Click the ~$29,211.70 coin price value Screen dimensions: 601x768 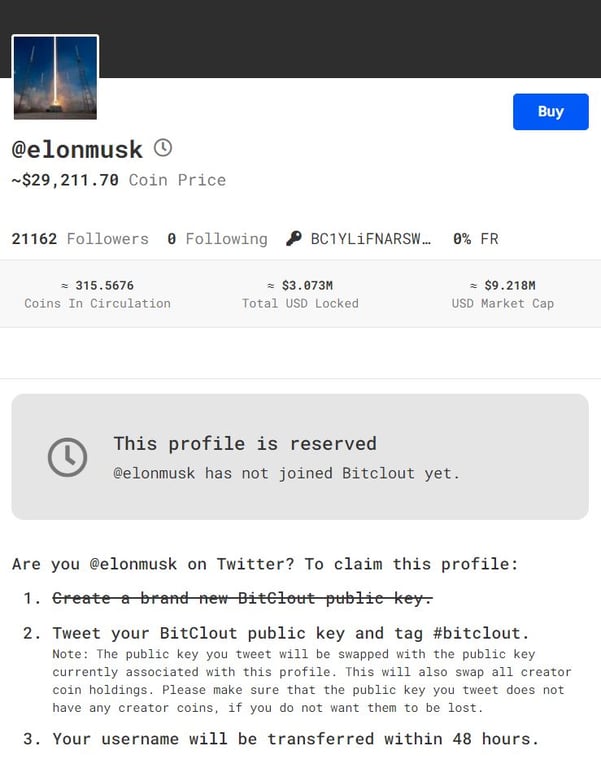tap(65, 180)
